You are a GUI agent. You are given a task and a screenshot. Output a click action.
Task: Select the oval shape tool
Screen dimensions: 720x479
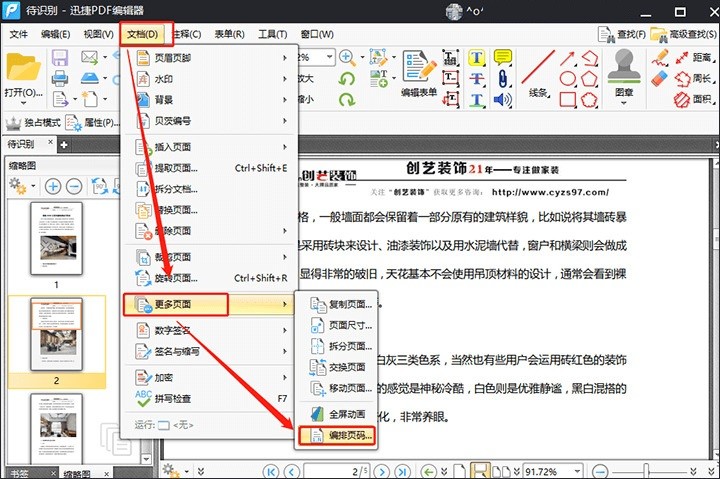(x=568, y=79)
